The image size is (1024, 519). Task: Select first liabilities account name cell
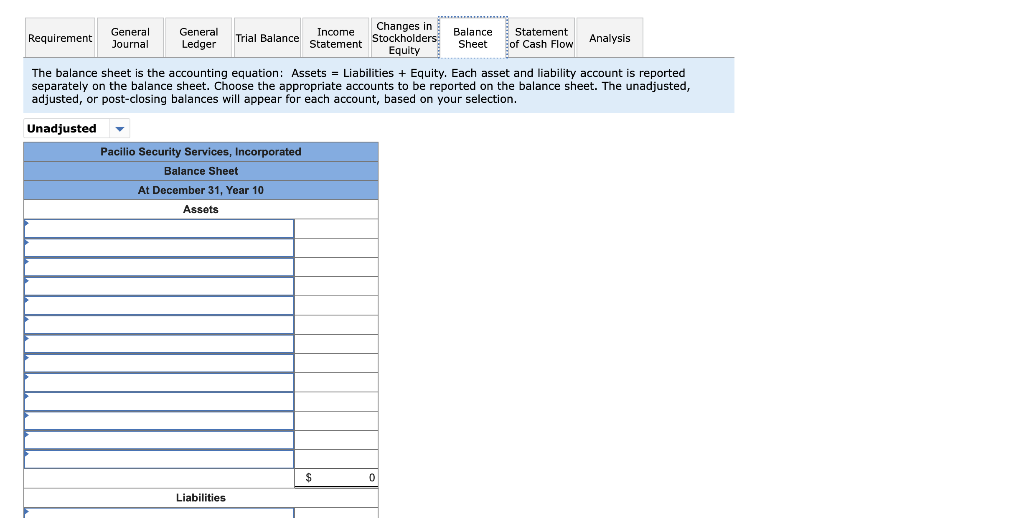click(x=159, y=513)
